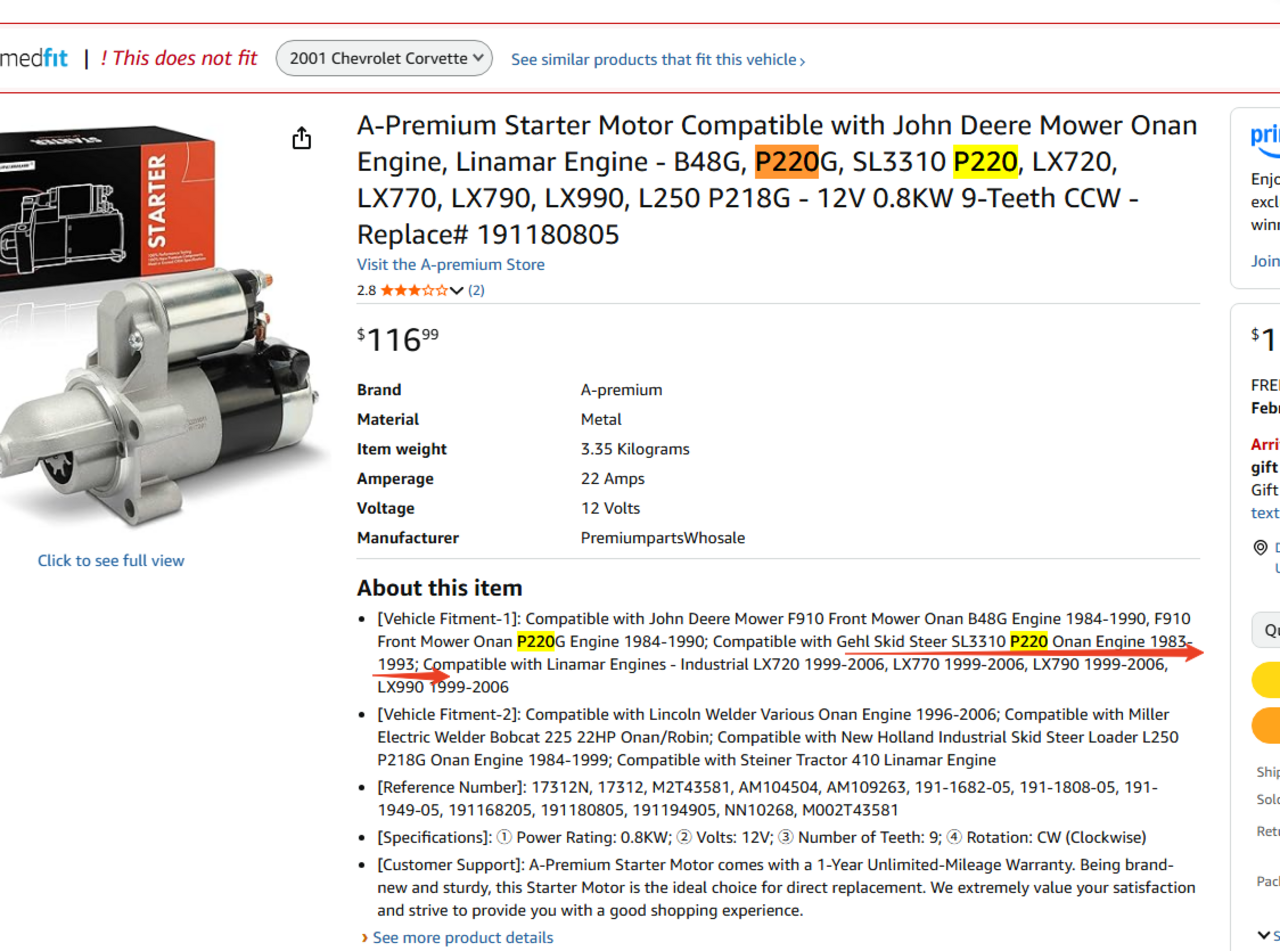
Task: Expand the star rating chevron
Action: (x=457, y=291)
